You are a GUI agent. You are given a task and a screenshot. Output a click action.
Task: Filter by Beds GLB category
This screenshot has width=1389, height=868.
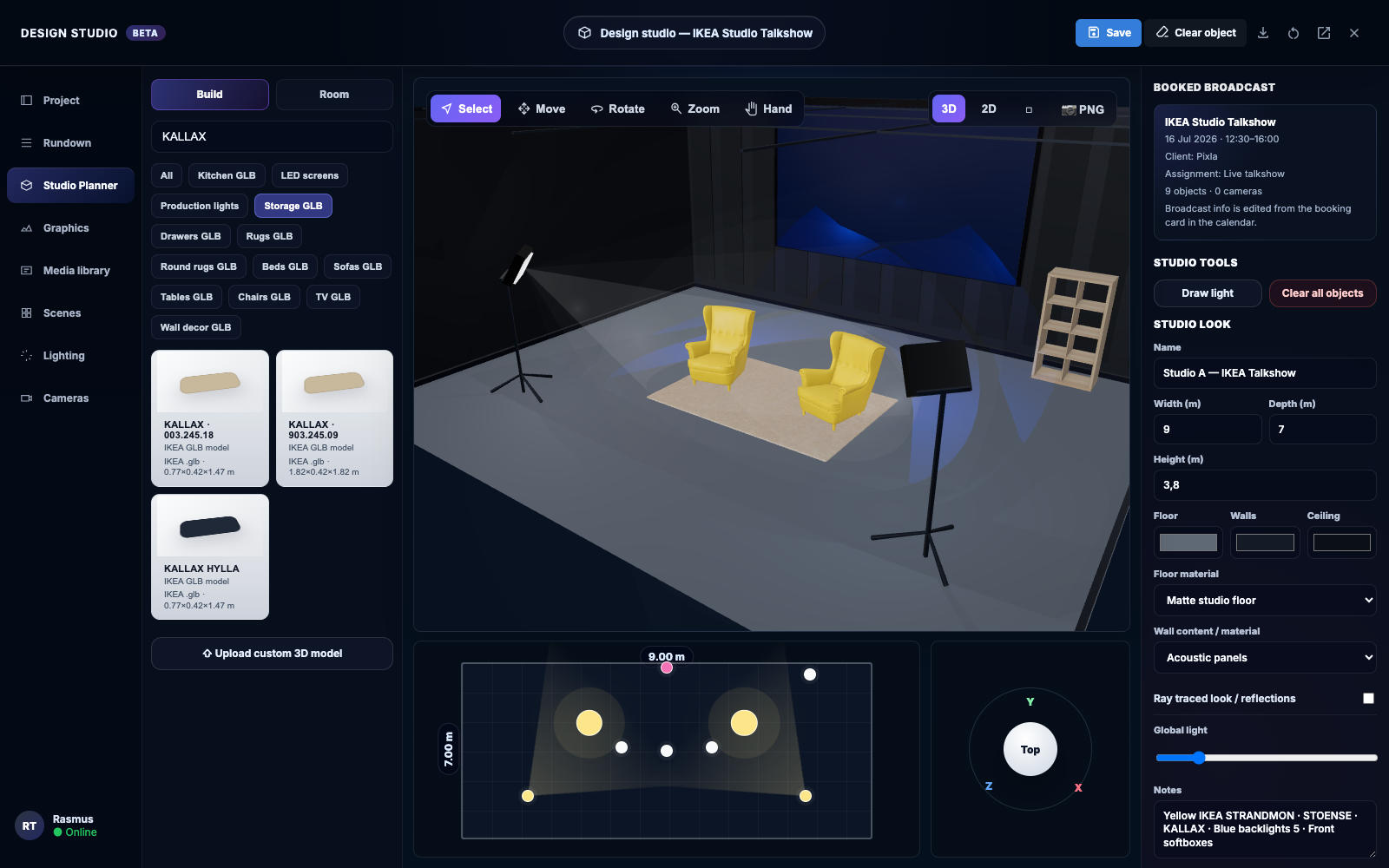(x=285, y=266)
